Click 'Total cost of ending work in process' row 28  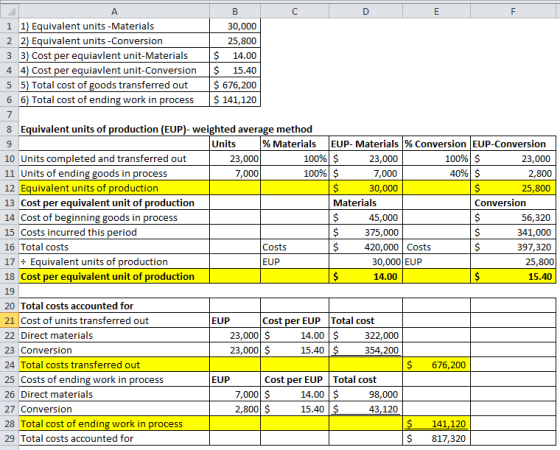coord(114,424)
